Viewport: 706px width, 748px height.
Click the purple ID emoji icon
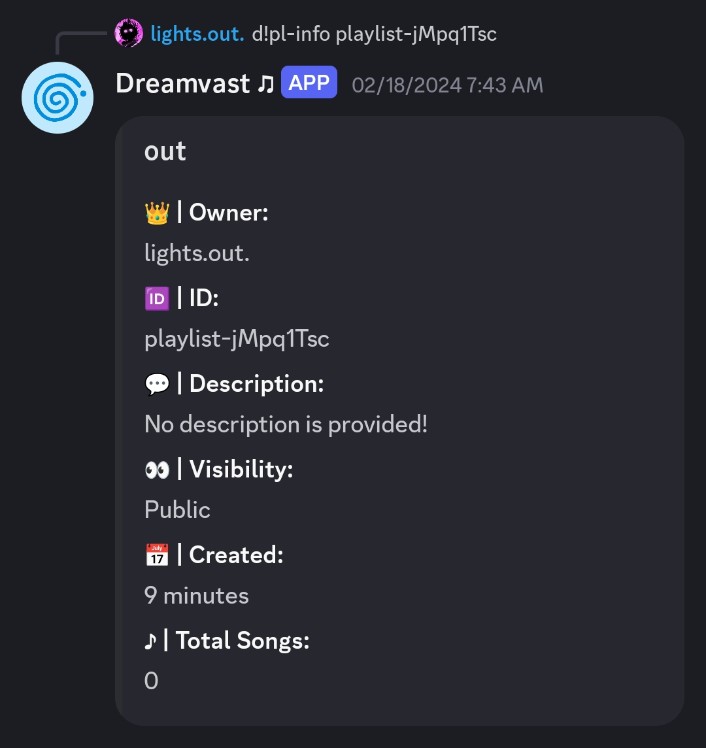tap(157, 299)
